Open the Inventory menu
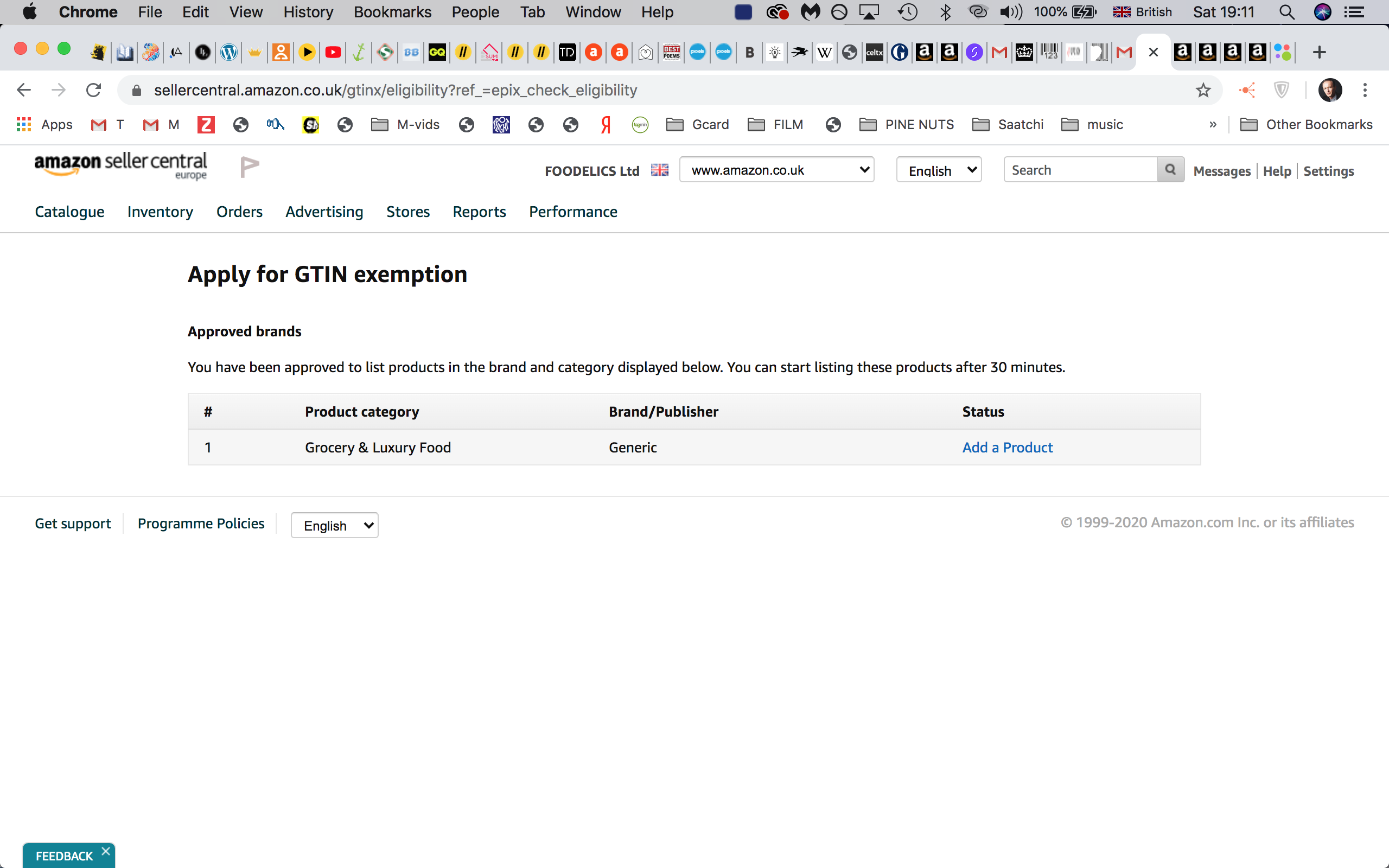Viewport: 1389px width, 868px height. [160, 212]
